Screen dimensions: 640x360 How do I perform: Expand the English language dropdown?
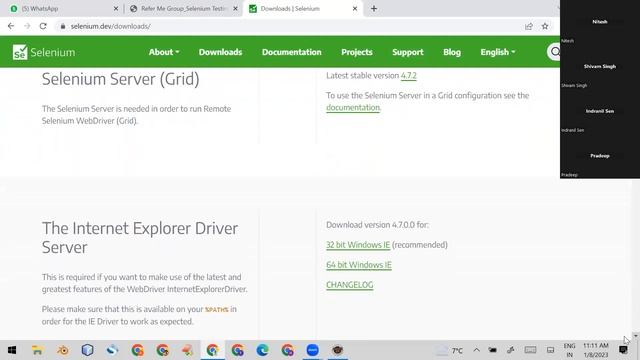point(498,52)
